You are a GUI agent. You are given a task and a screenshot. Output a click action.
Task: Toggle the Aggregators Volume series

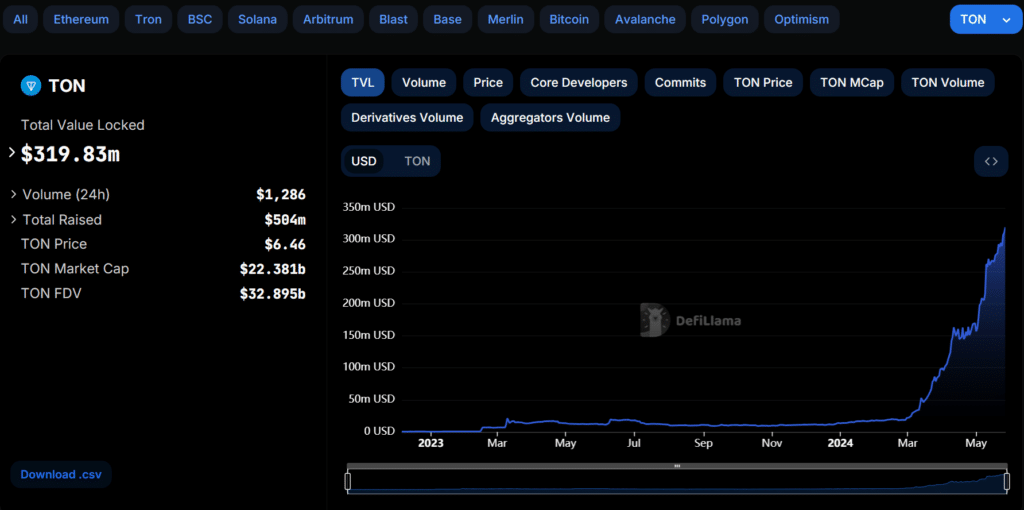(x=551, y=118)
